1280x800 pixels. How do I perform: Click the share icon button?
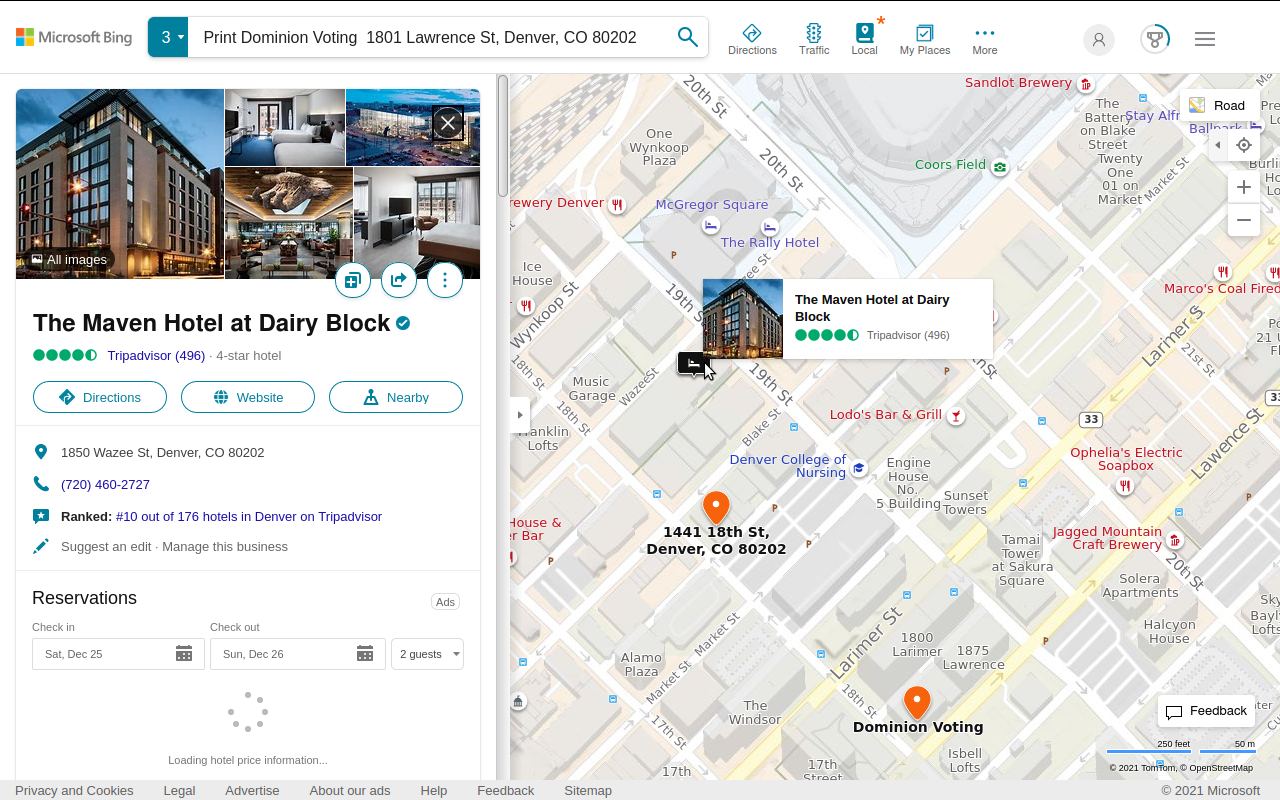[398, 280]
